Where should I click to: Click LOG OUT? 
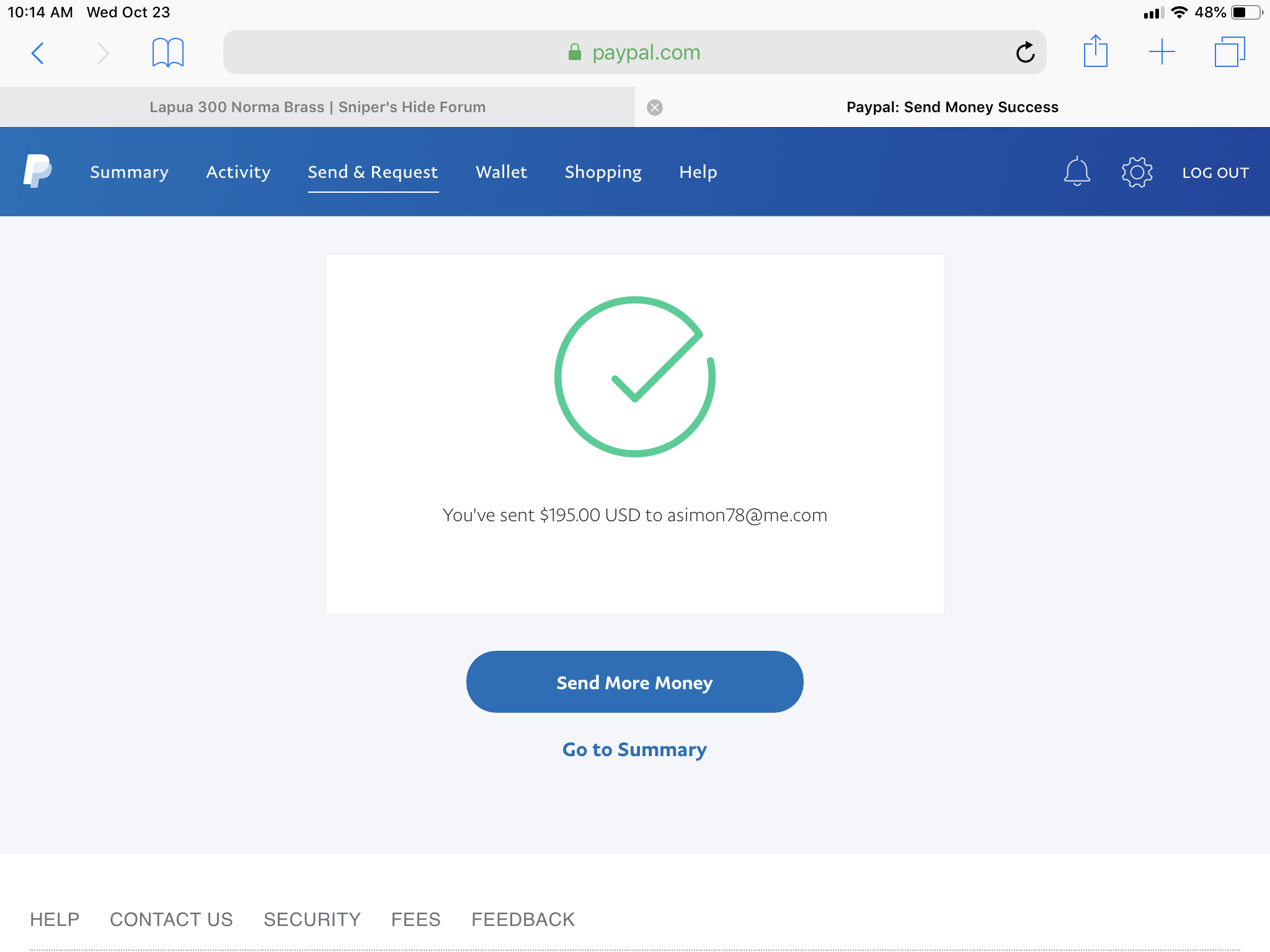1215,173
